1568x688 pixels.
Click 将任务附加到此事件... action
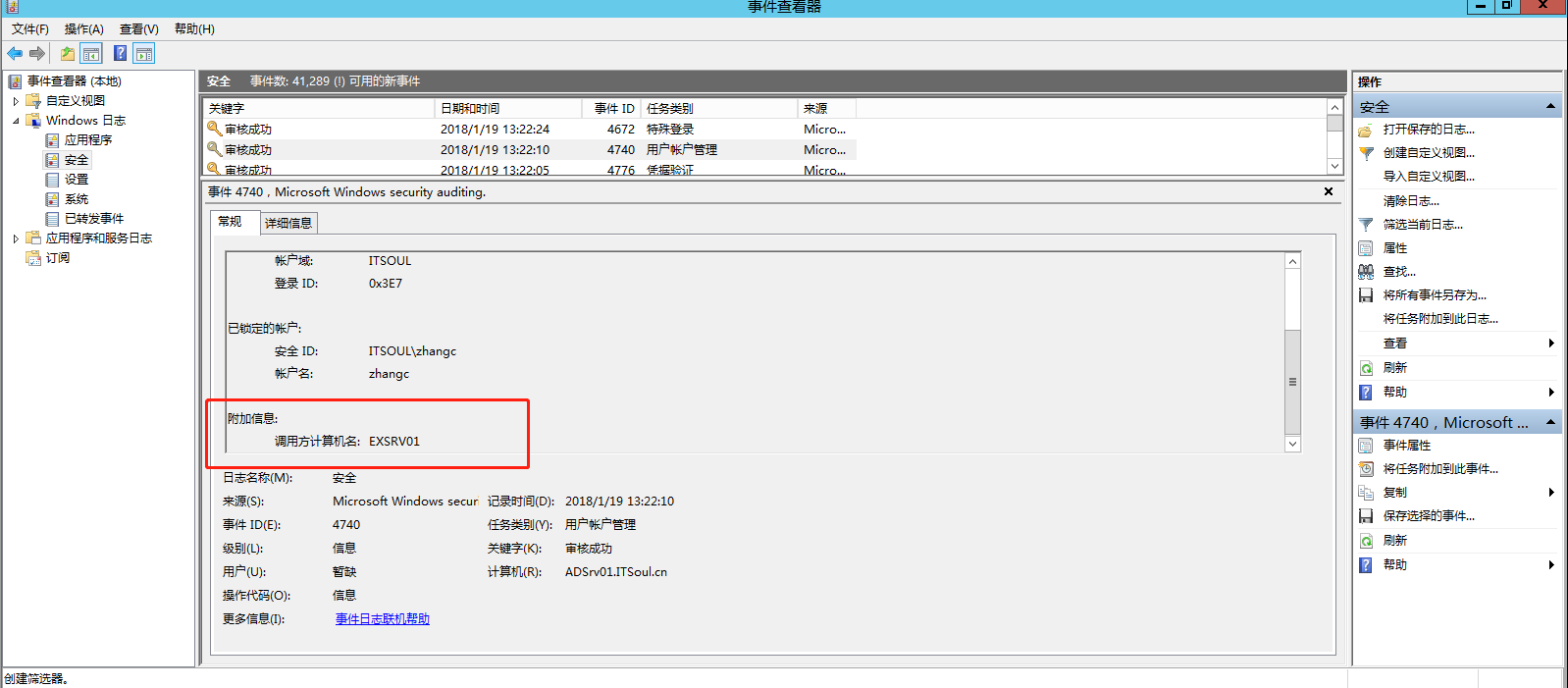[1440, 469]
